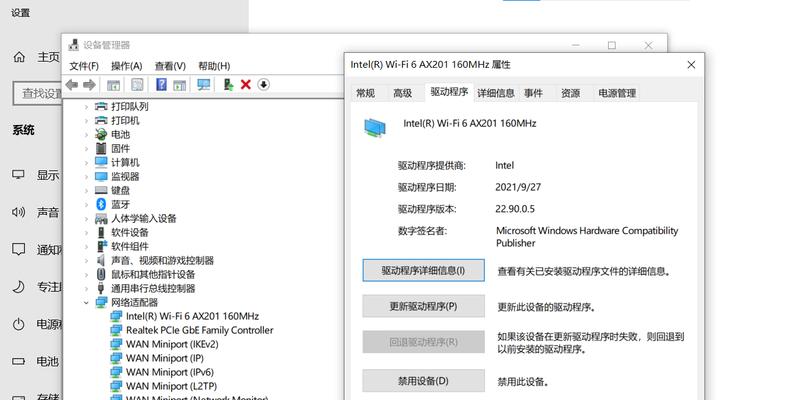Click the 驱动程序详细信息(I) button
Viewport: 812px width, 400px height.
click(x=424, y=270)
